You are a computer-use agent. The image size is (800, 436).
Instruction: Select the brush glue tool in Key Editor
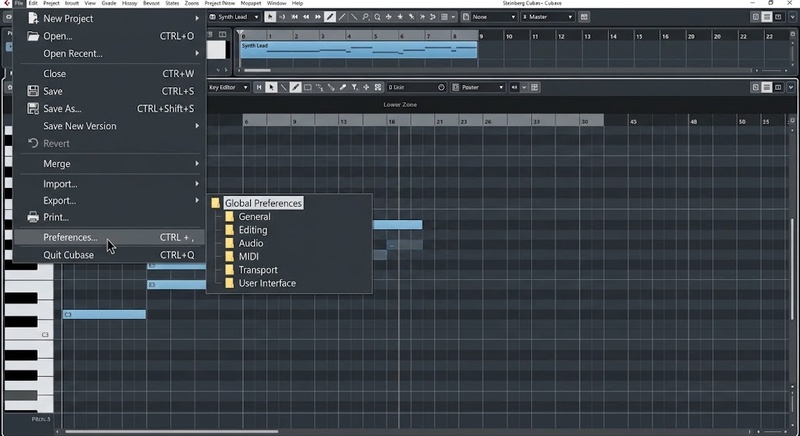pyautogui.click(x=343, y=87)
